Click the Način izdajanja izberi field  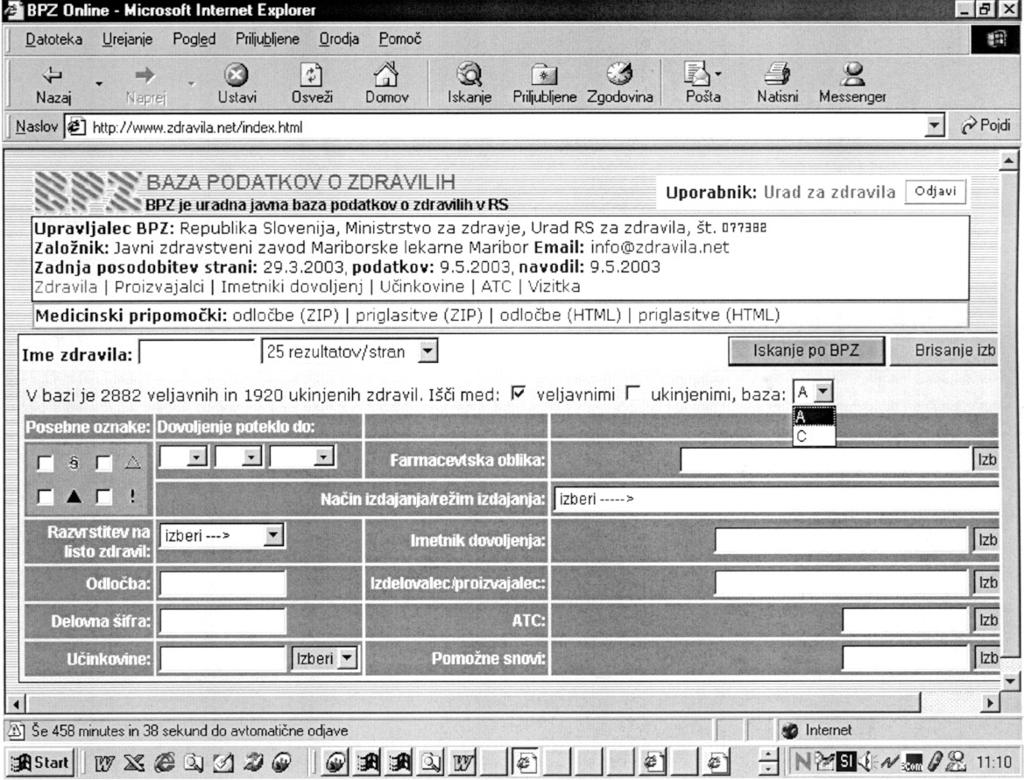point(776,500)
